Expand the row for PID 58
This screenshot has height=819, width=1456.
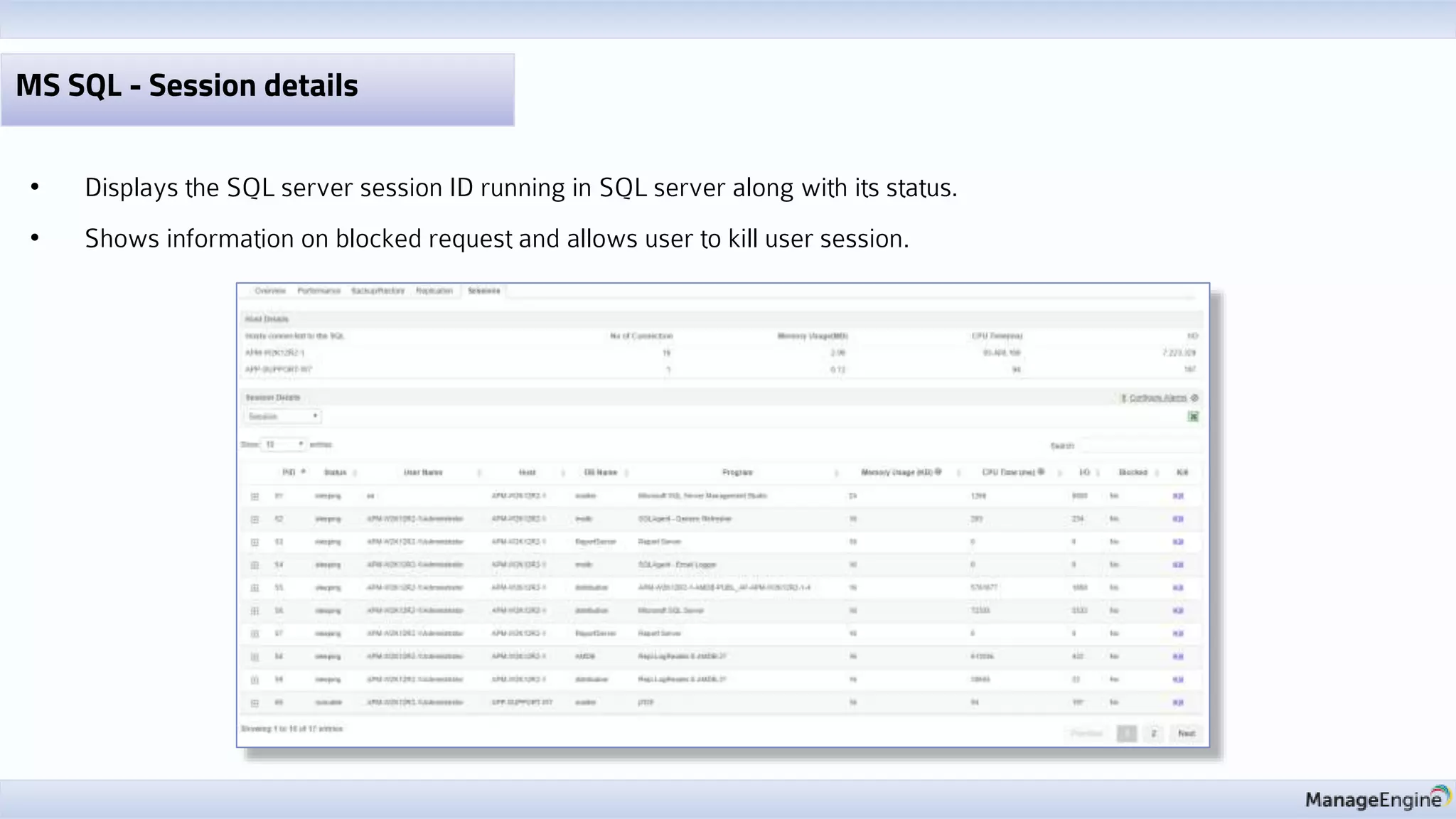(255, 657)
